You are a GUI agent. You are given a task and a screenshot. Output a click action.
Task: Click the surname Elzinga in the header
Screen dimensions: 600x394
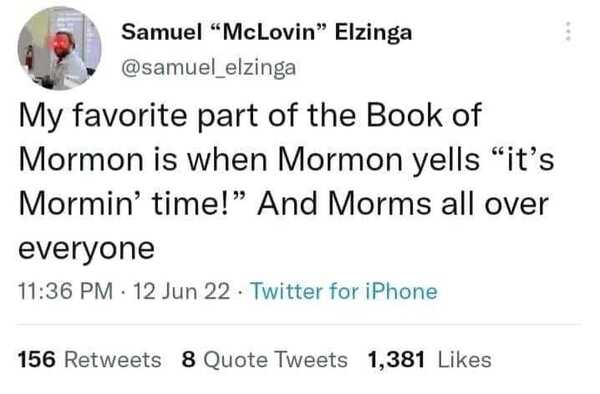tap(373, 33)
